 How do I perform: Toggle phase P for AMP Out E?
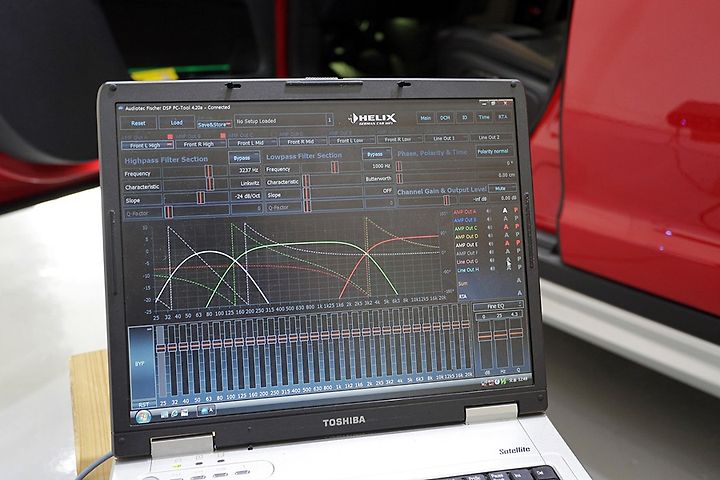tap(518, 243)
